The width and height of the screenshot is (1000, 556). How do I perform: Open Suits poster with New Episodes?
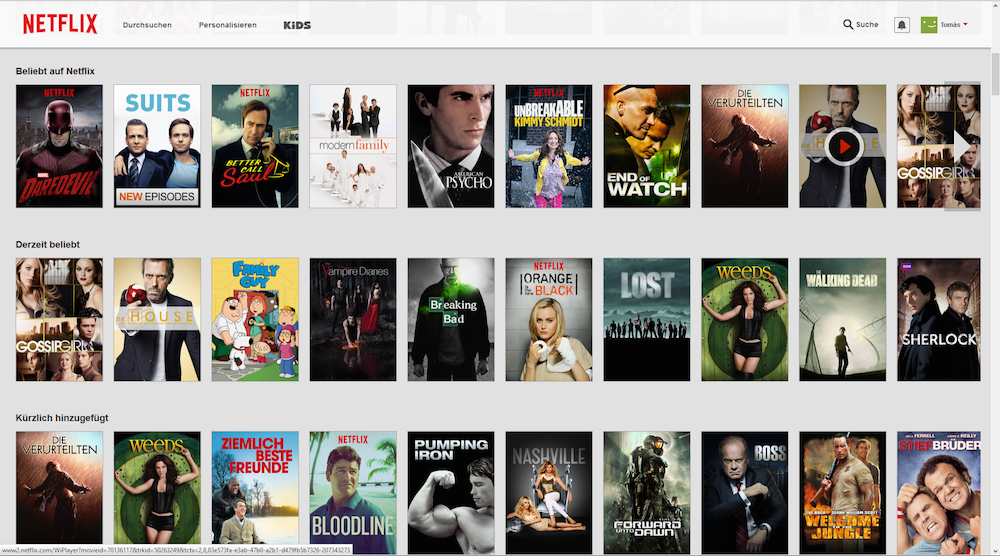[x=157, y=146]
